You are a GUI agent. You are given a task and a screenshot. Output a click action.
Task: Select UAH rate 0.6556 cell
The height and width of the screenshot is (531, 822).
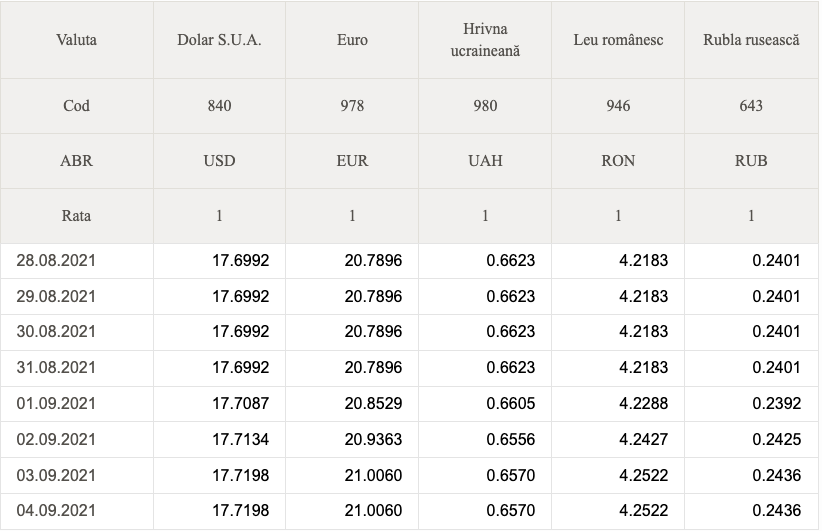[485, 439]
